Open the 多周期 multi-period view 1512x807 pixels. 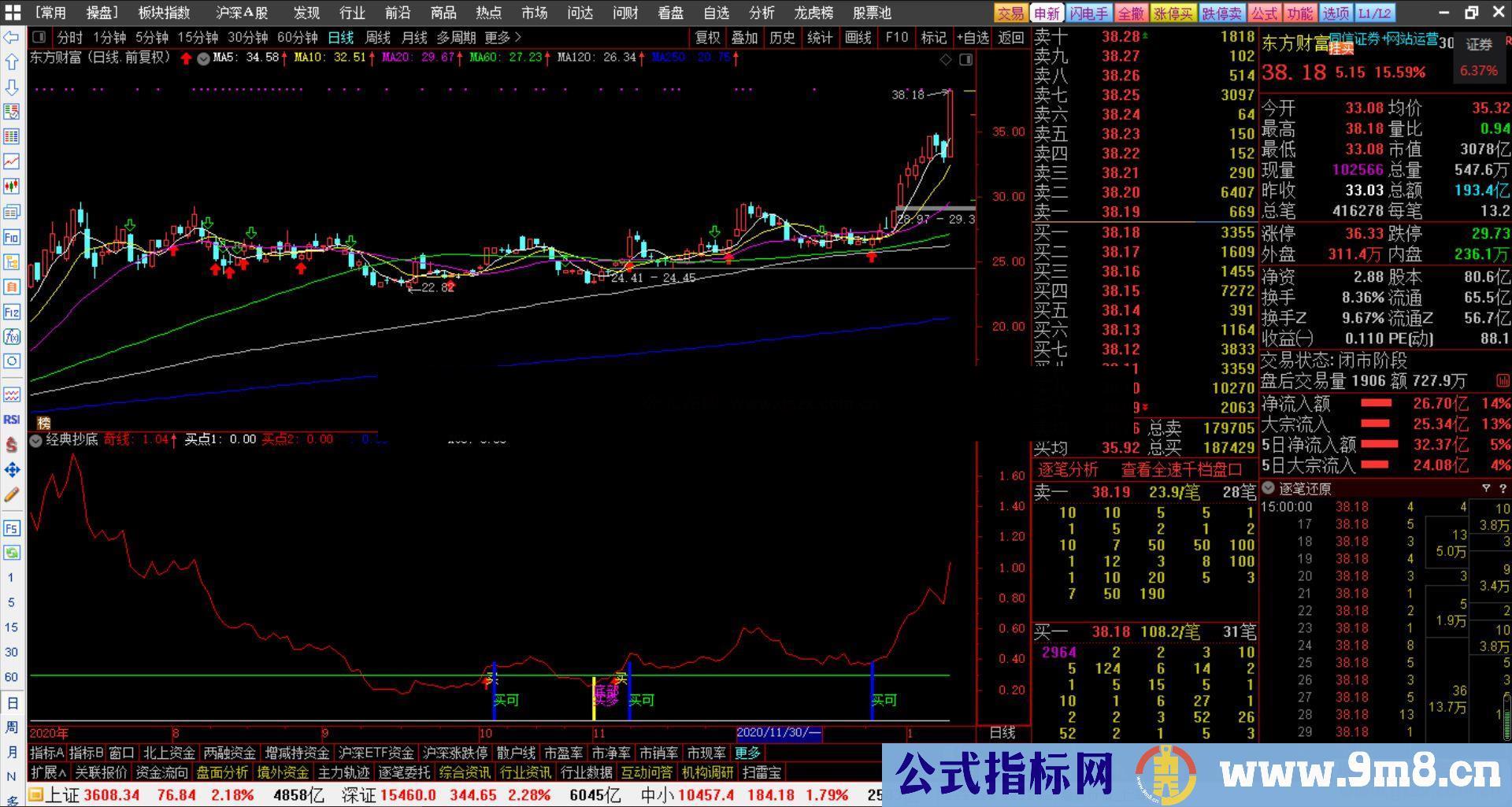(456, 37)
